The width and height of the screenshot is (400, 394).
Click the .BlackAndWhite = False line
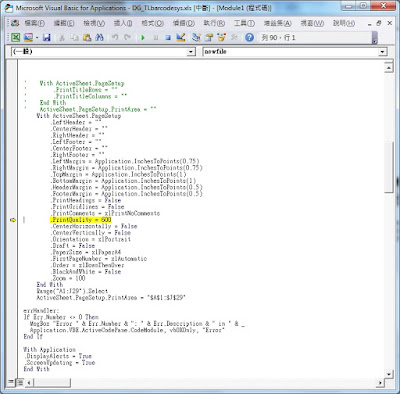point(86,272)
